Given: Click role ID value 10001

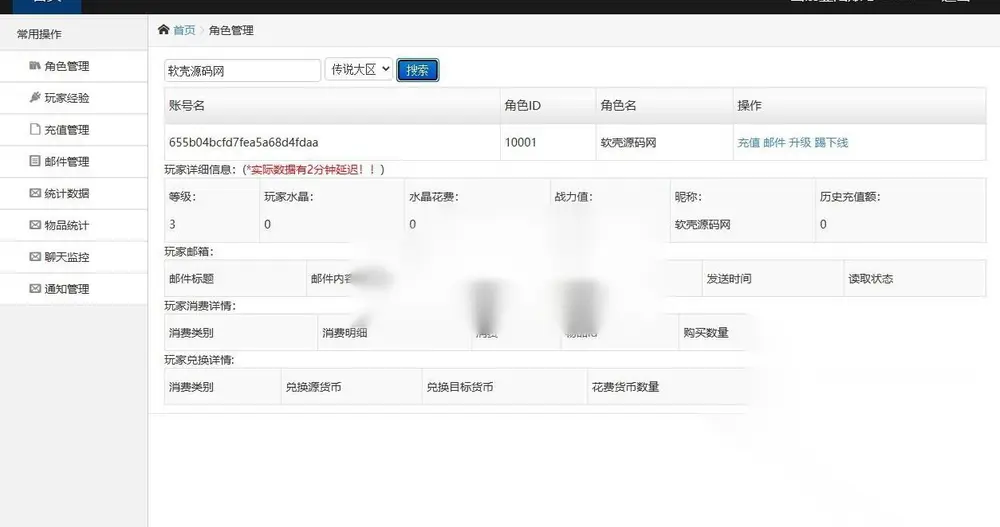Looking at the screenshot, I should 520,142.
